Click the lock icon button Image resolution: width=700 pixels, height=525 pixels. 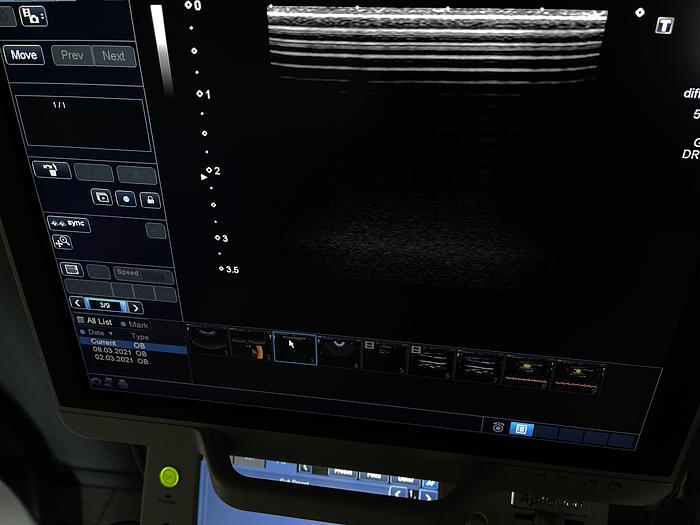pos(149,199)
